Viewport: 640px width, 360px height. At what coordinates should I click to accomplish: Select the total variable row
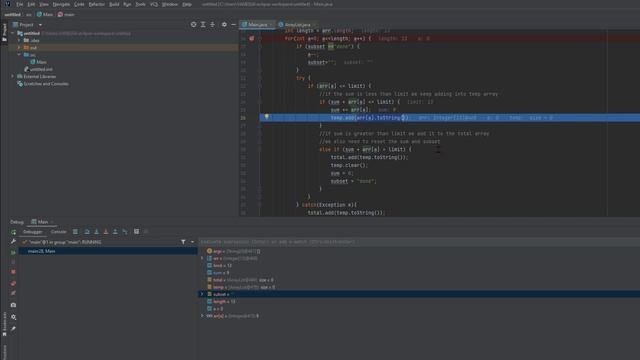[419, 280]
